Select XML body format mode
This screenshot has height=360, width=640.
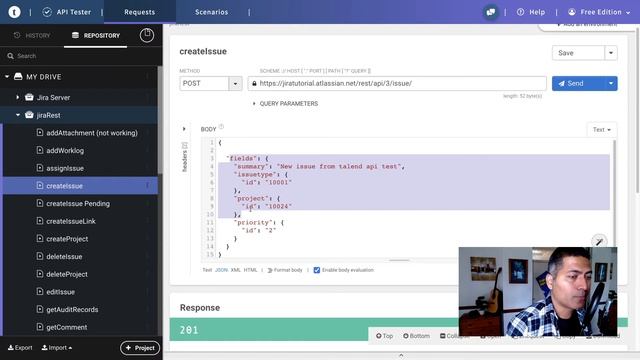(236, 270)
